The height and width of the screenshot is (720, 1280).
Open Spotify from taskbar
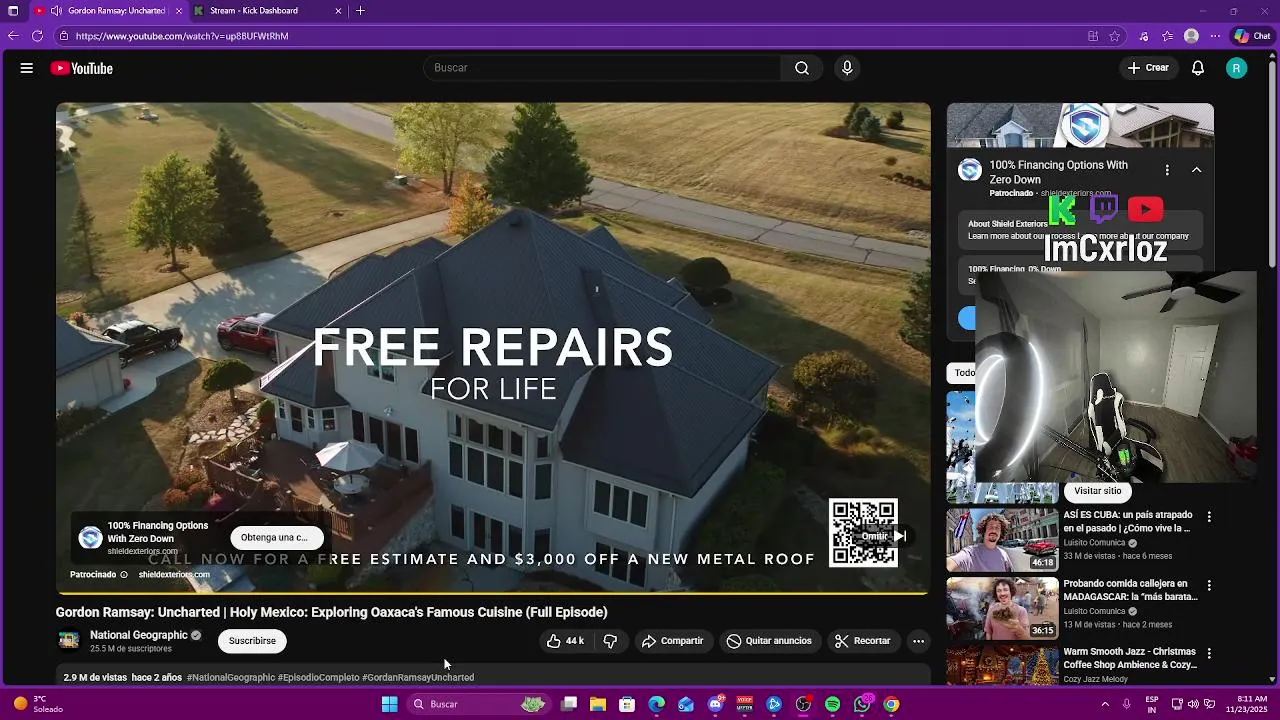pos(832,704)
